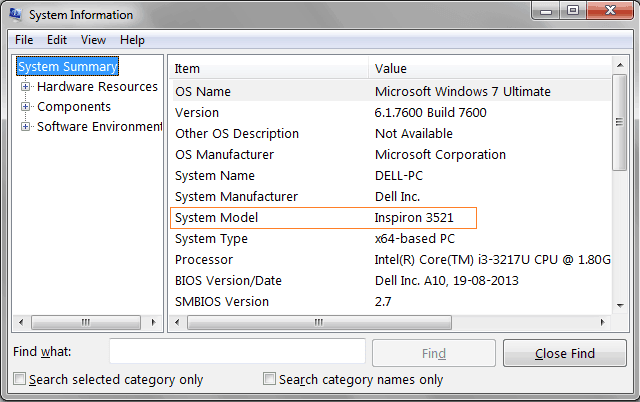Select the Software Environment tree item
This screenshot has width=640, height=402.
[x=99, y=127]
